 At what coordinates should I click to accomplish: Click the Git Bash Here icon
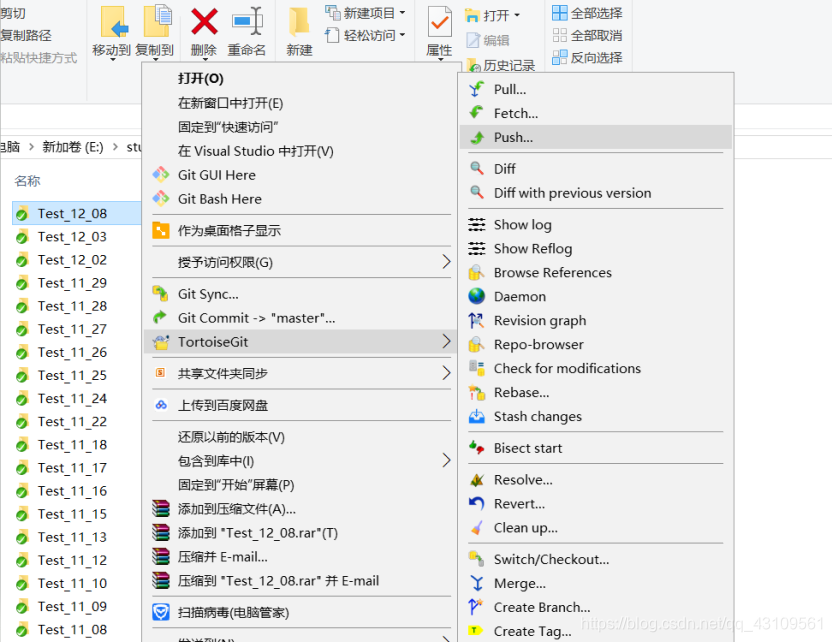click(x=161, y=198)
